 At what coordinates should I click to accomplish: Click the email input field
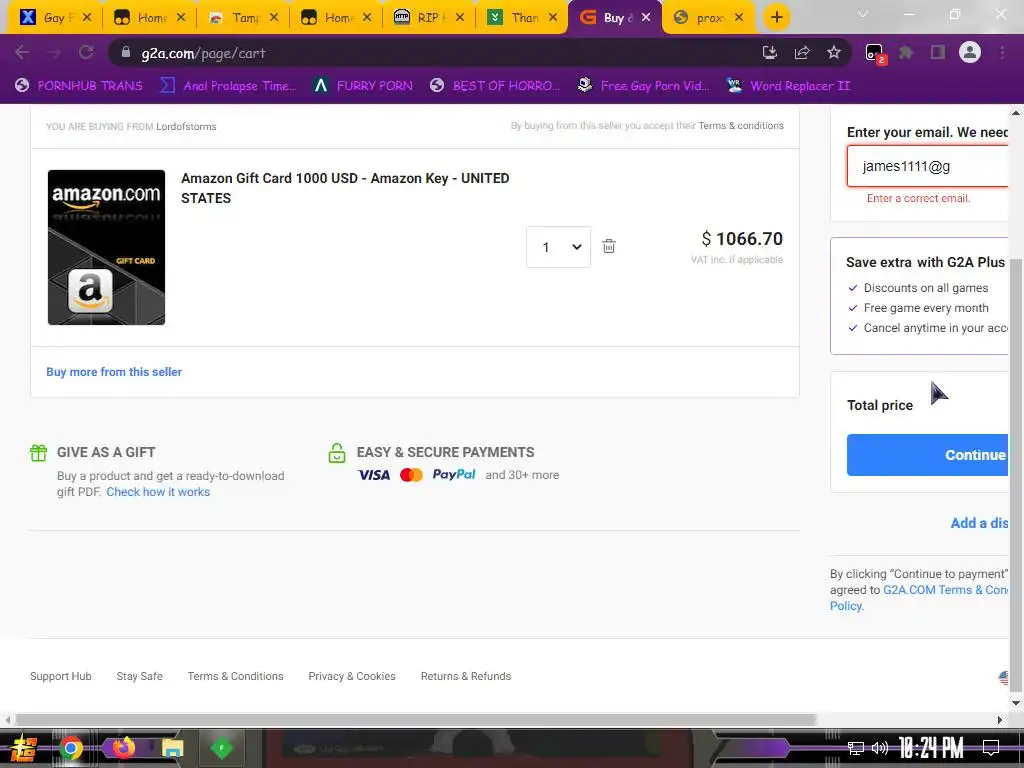[x=928, y=167]
